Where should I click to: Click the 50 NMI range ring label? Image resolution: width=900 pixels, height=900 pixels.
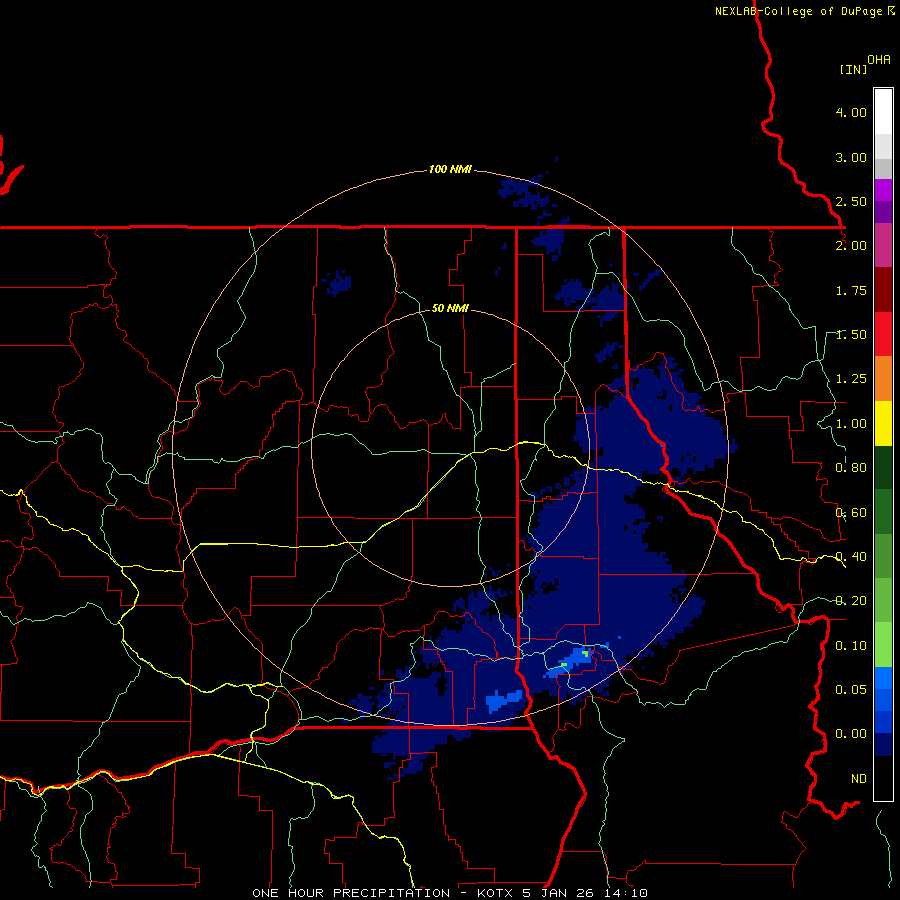[450, 309]
